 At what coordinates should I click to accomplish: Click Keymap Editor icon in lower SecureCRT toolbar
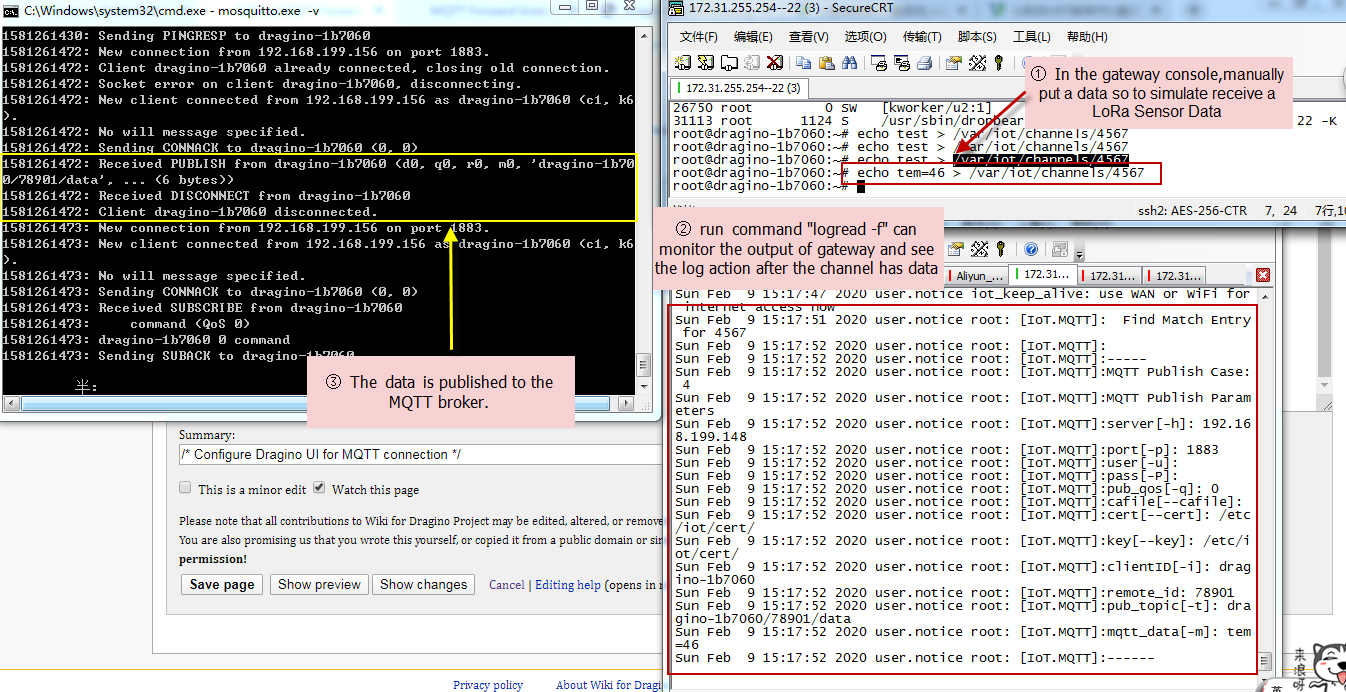pos(979,249)
